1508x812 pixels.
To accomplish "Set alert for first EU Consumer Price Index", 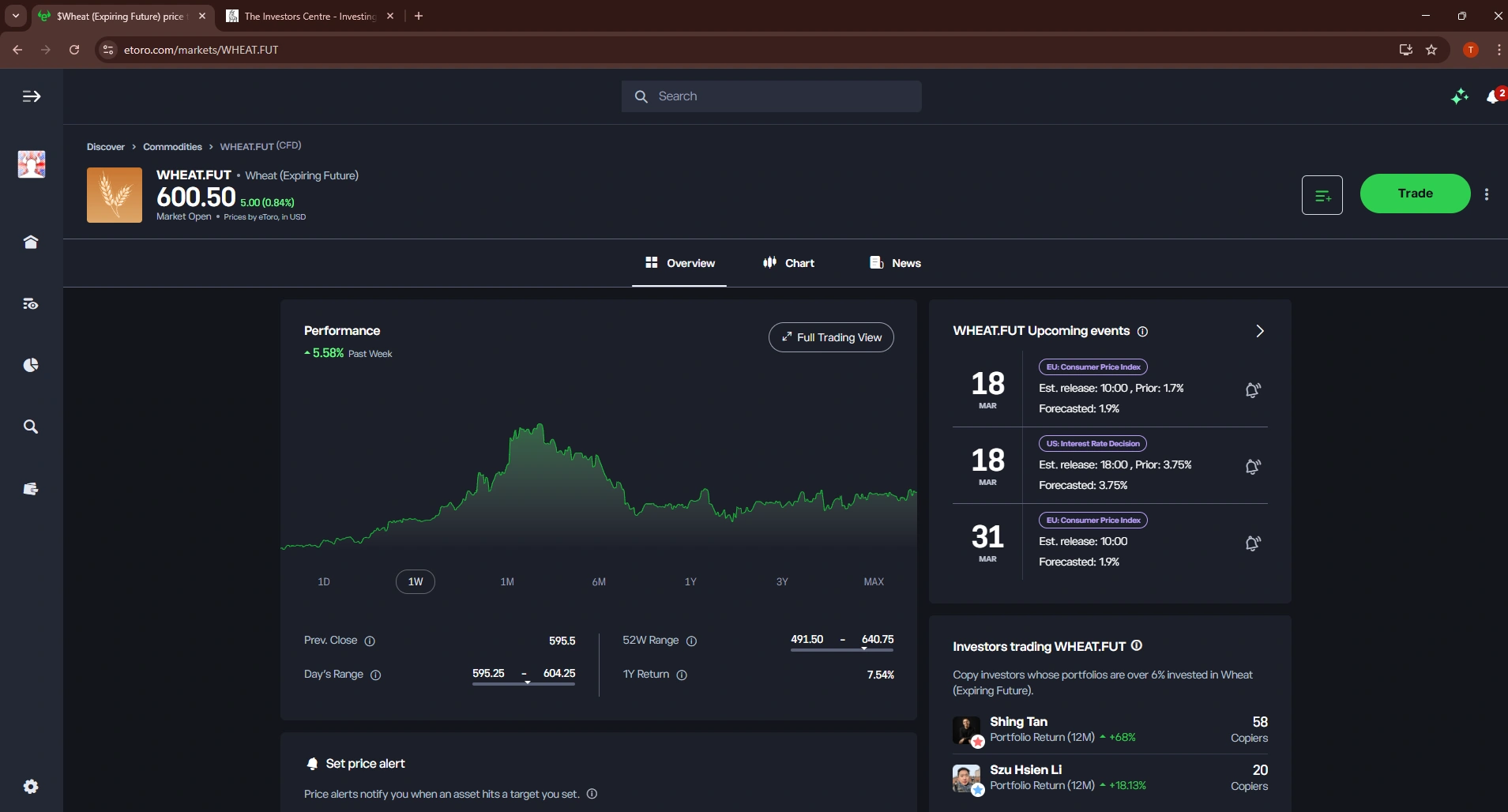I will [x=1253, y=390].
